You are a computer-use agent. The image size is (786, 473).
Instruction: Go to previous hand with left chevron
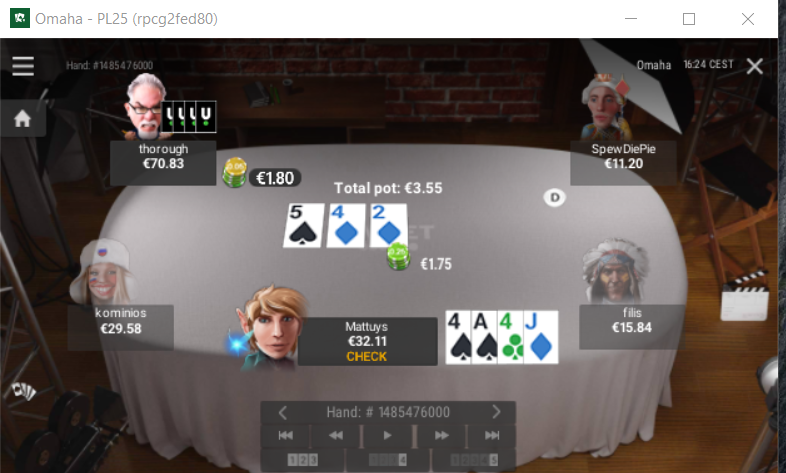[282, 412]
